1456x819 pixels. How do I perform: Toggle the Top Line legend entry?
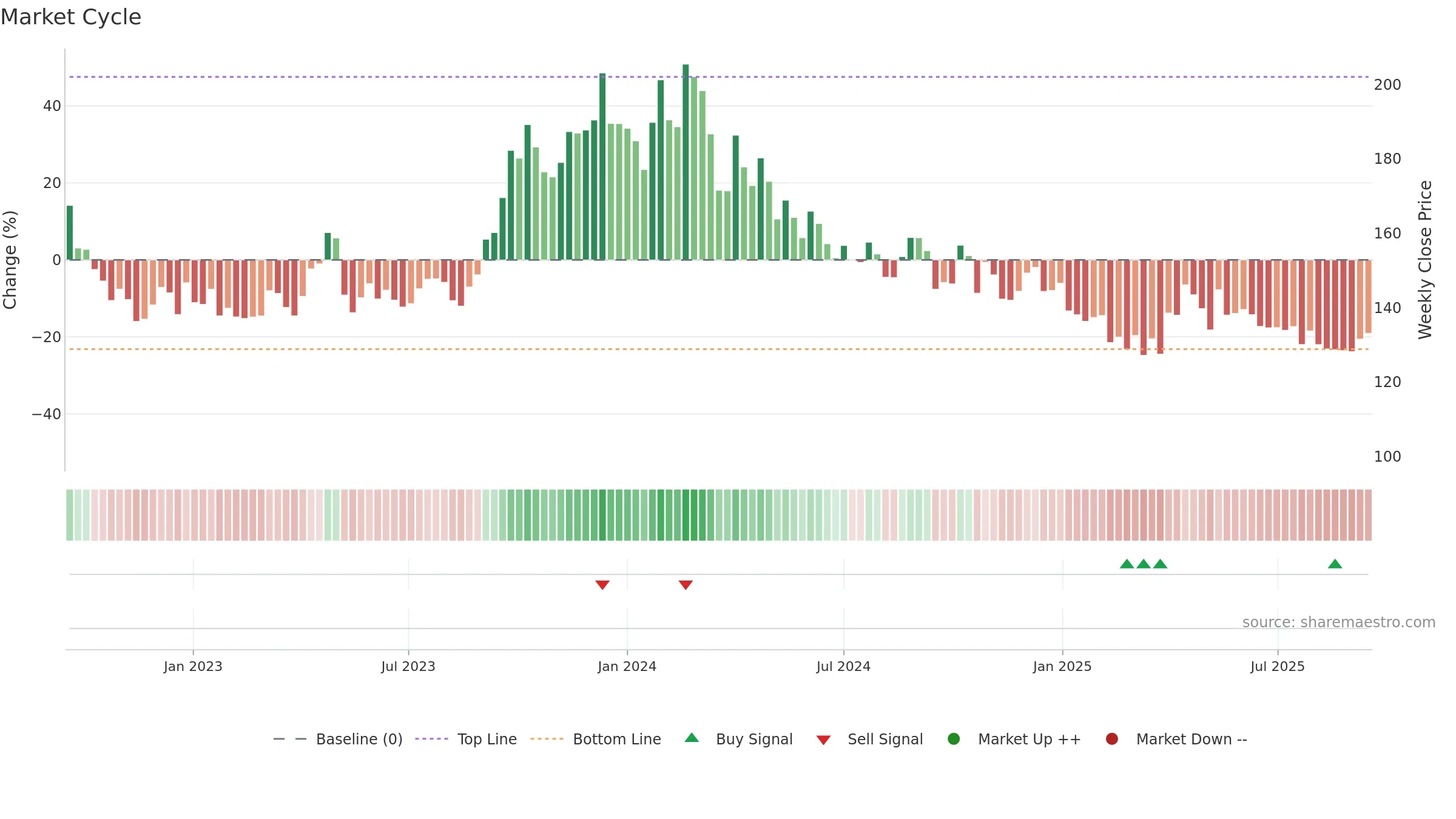coord(466,739)
